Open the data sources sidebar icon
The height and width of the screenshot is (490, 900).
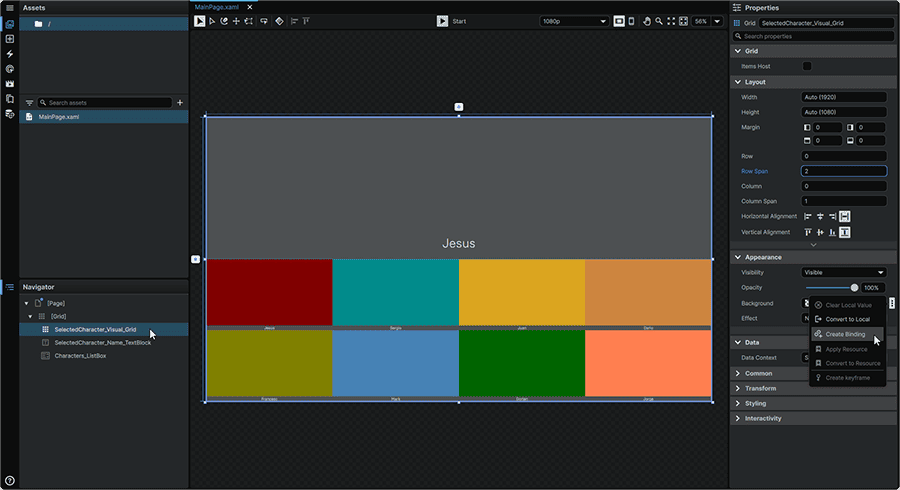point(10,114)
